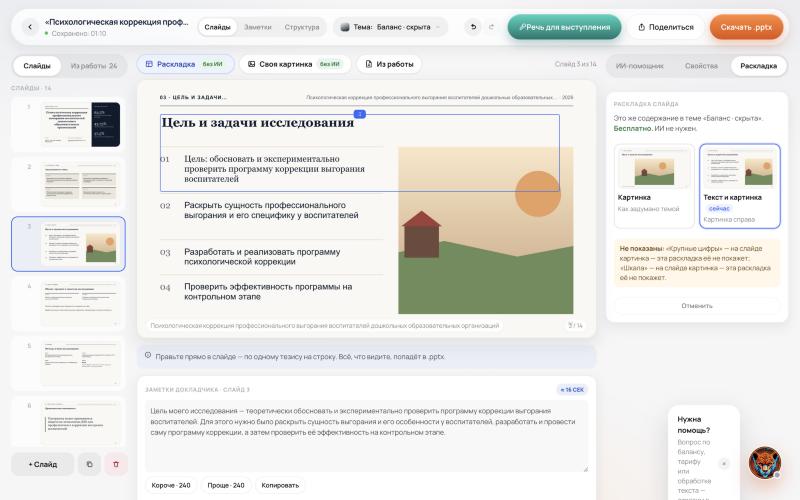Choose the «Текст и картинка» layout card
The width and height of the screenshot is (800, 500).
[x=740, y=186]
